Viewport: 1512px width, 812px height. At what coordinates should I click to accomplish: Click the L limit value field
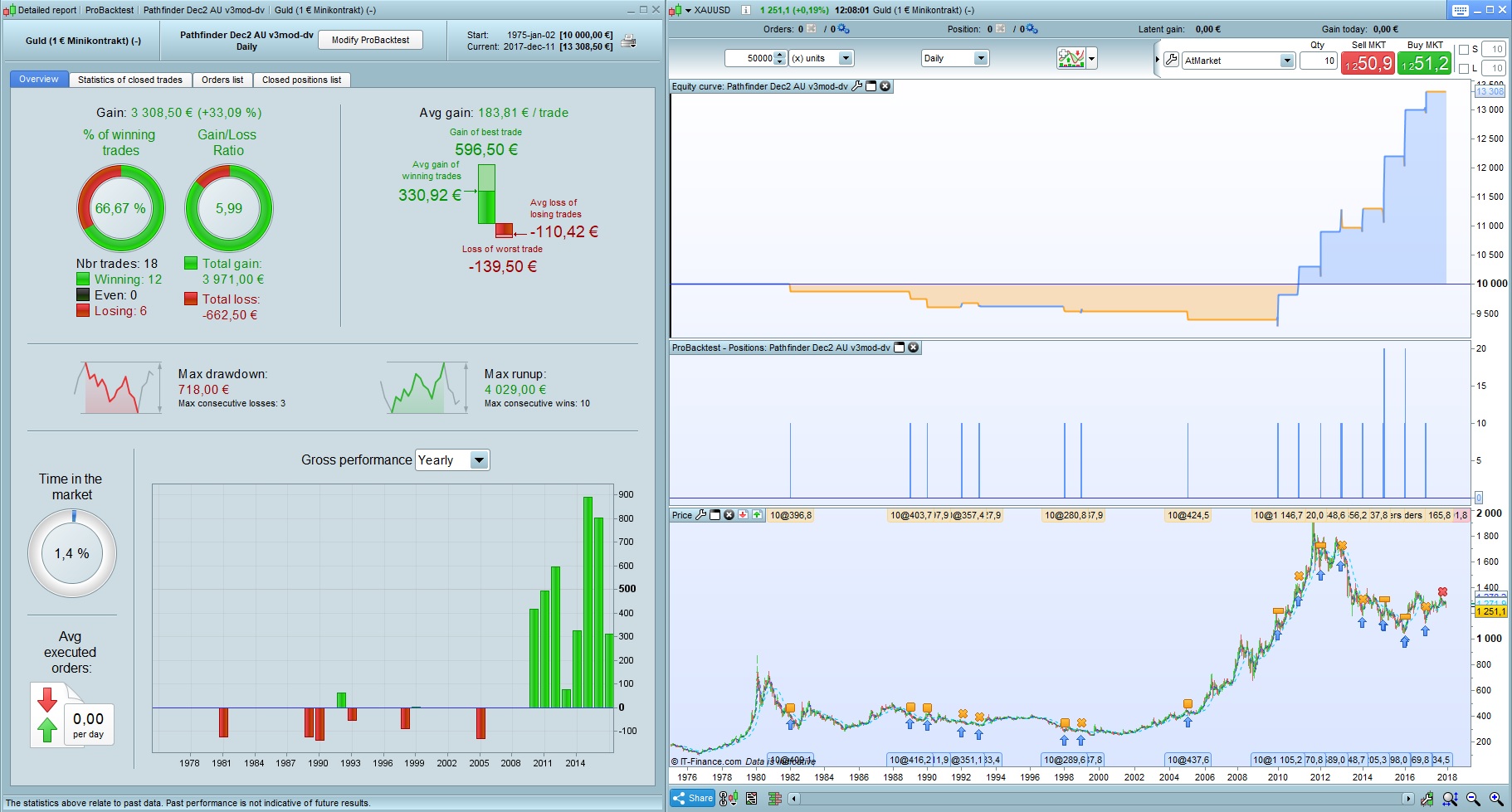click(x=1494, y=69)
